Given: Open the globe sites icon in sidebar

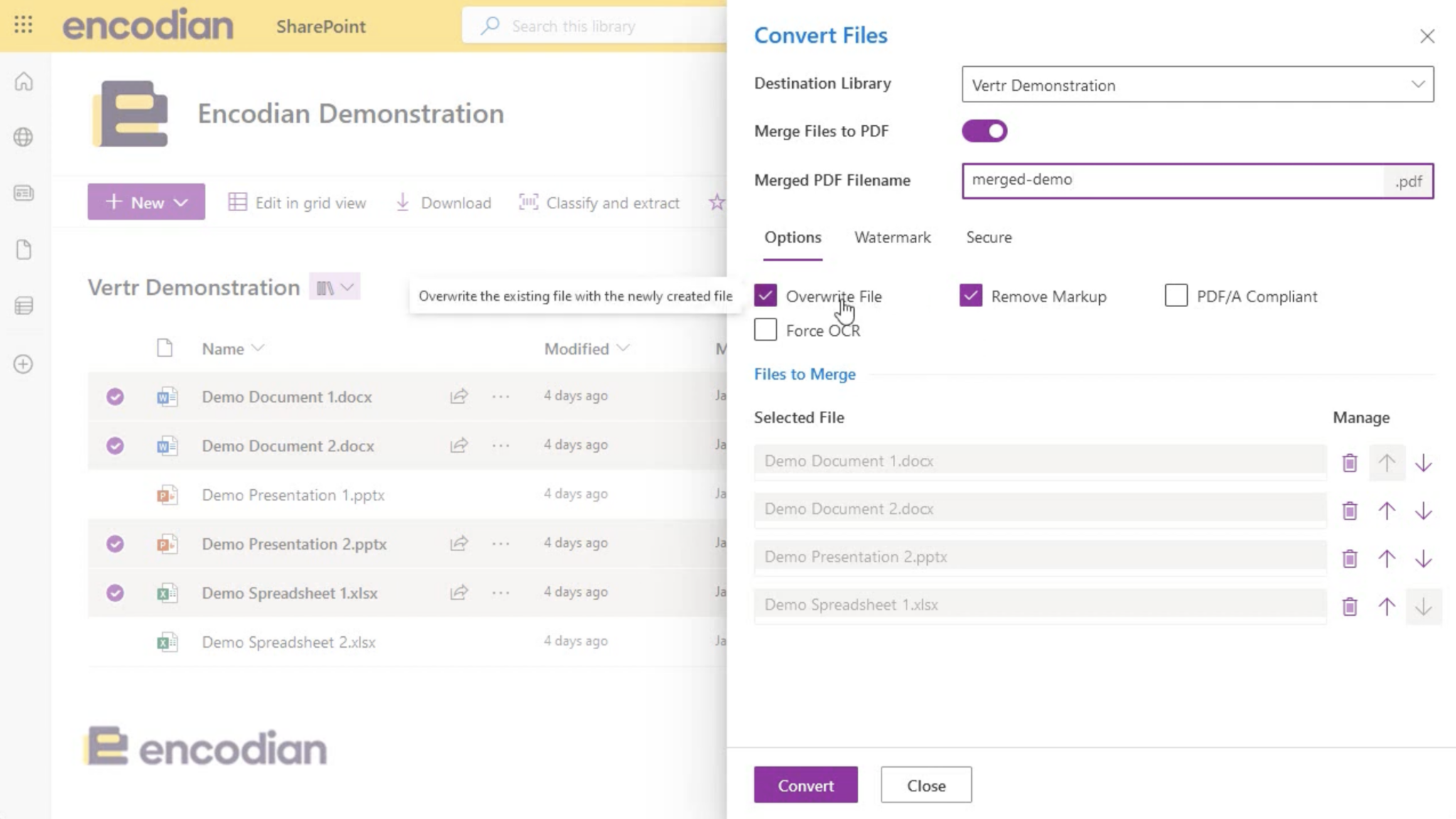Looking at the screenshot, I should [x=23, y=136].
